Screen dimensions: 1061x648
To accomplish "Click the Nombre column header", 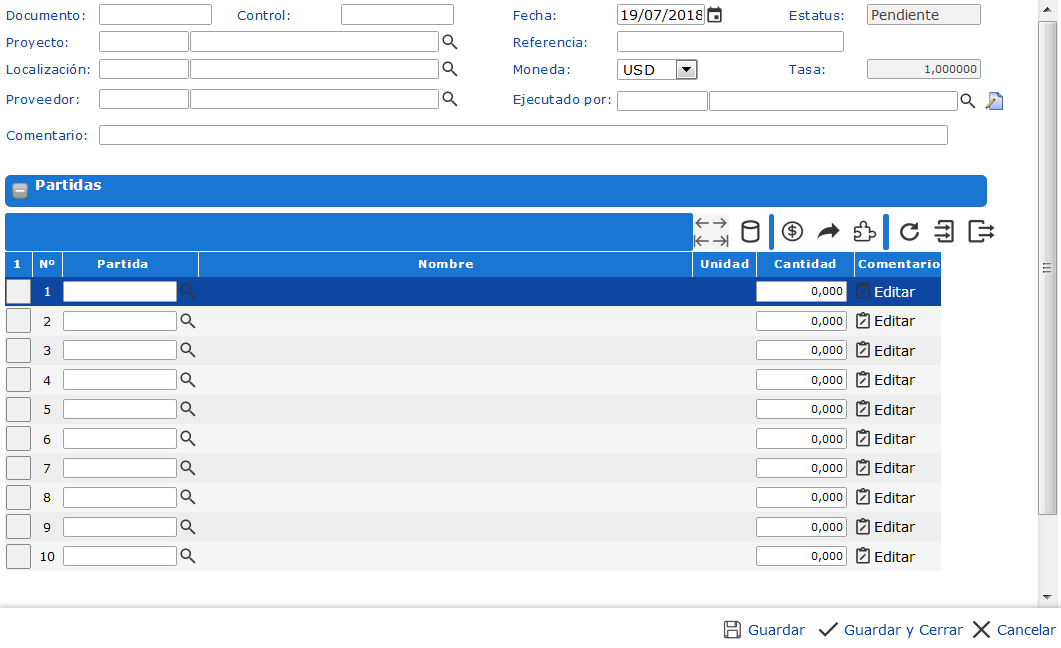I will tap(445, 264).
